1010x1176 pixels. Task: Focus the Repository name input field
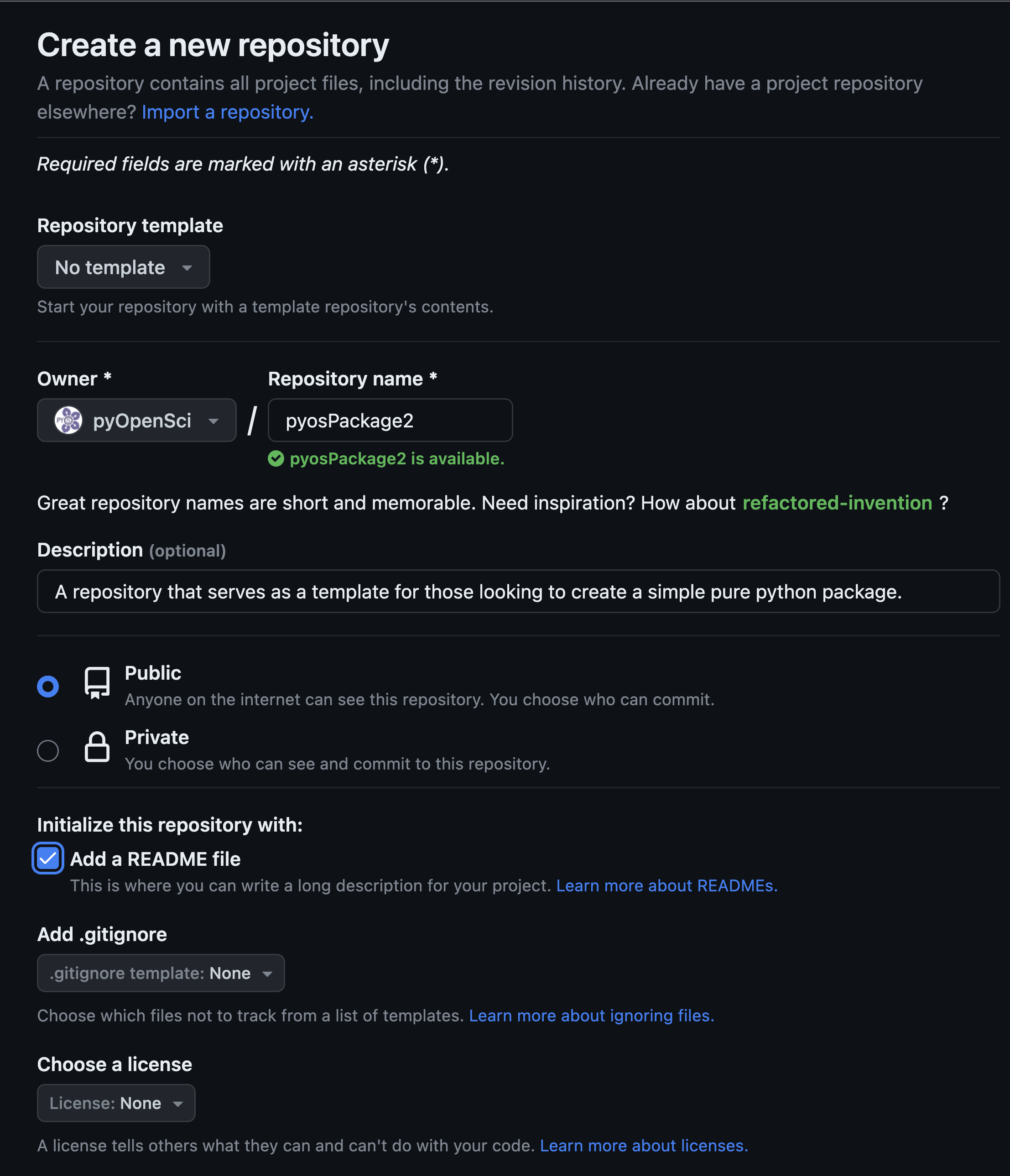[390, 421]
